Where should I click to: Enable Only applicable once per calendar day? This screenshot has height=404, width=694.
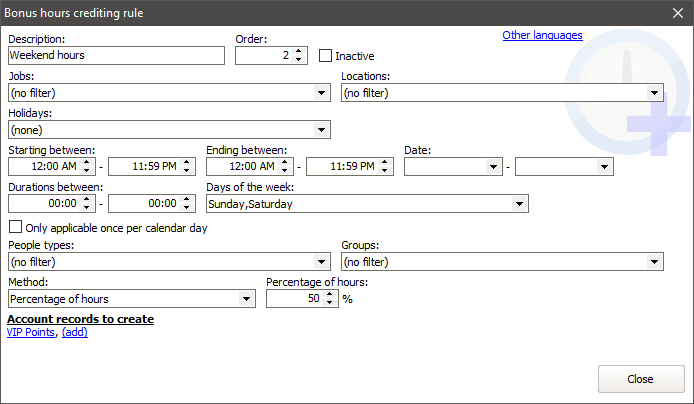click(x=15, y=228)
